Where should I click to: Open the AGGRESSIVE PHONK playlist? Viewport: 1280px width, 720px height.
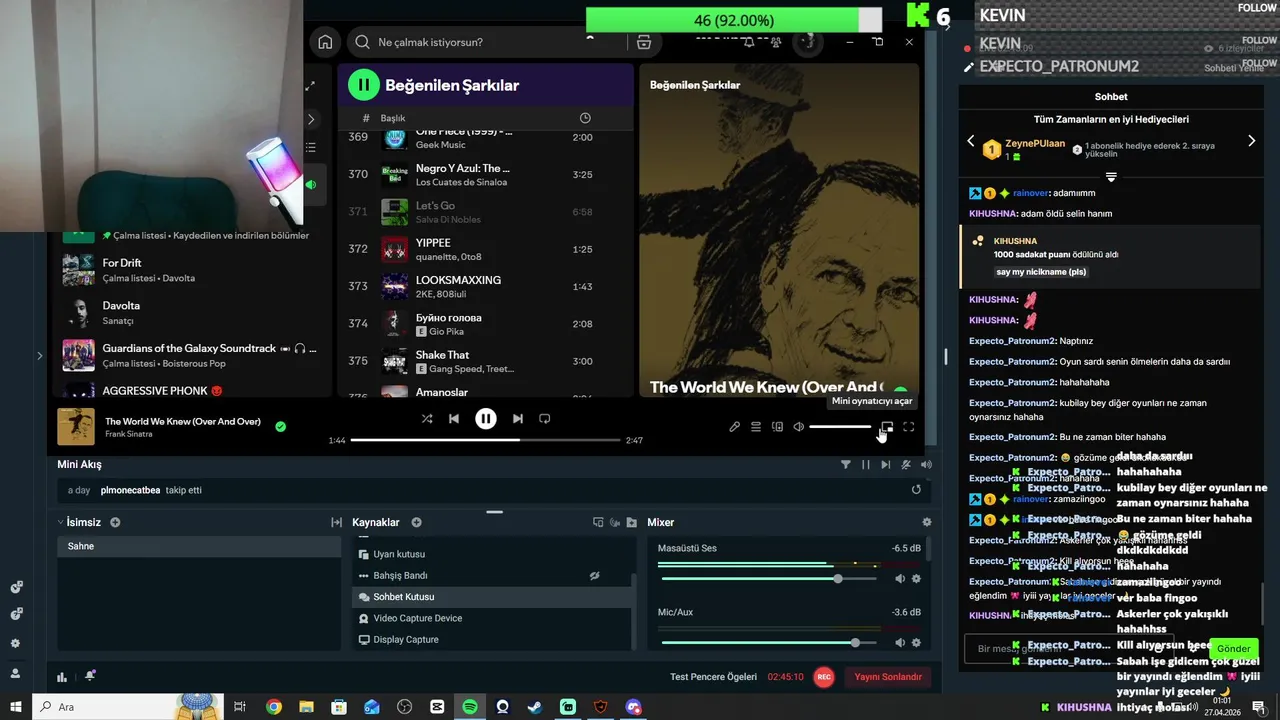point(190,390)
